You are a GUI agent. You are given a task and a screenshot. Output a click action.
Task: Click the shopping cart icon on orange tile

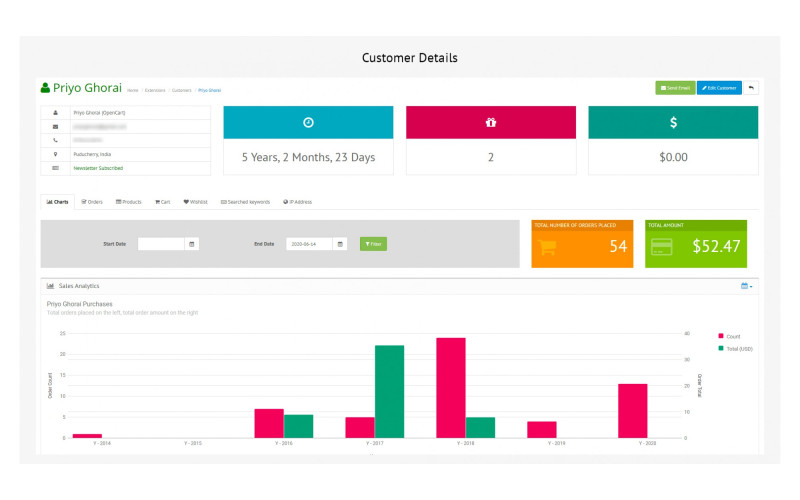[548, 247]
